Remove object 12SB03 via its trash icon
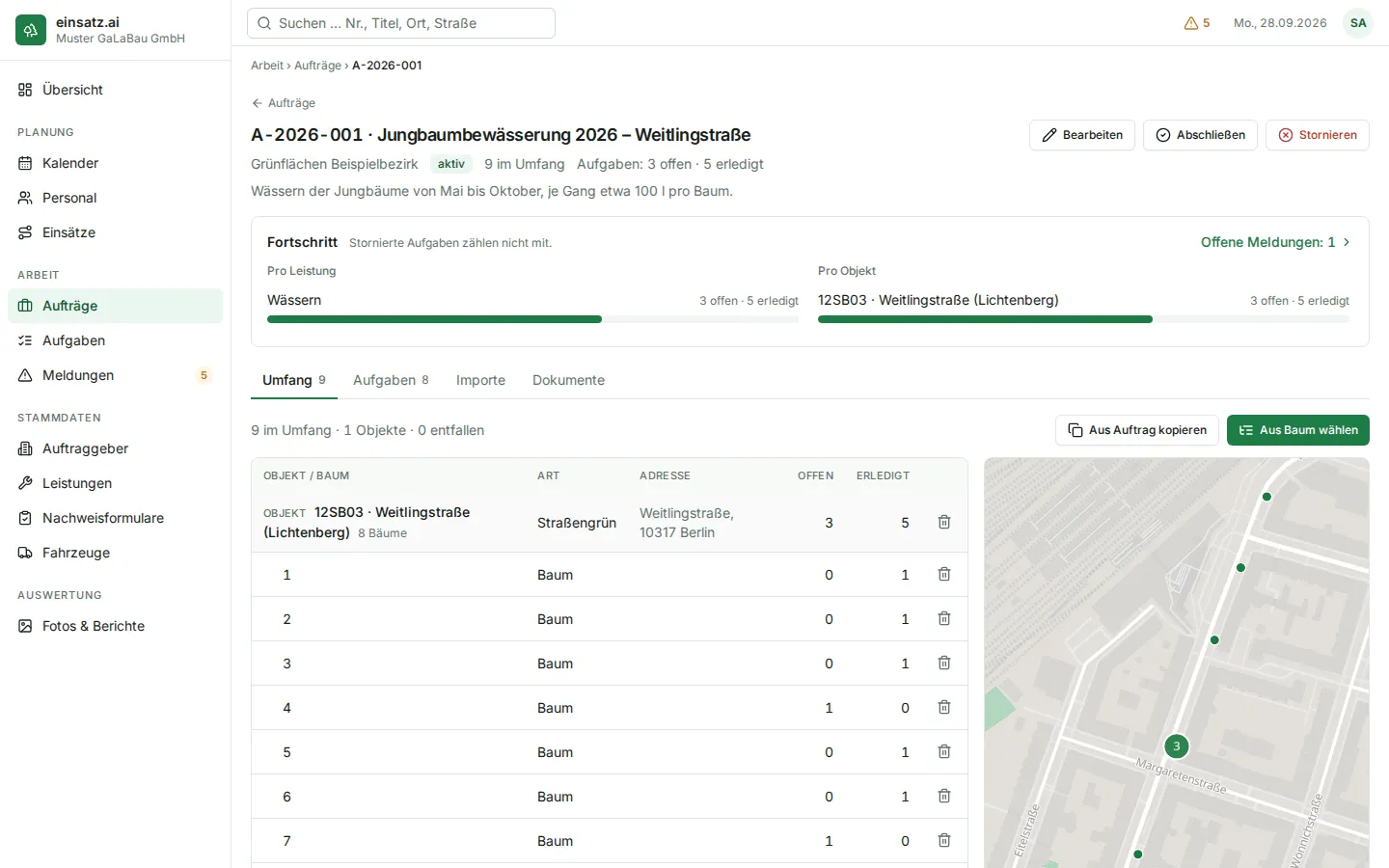 tap(944, 522)
